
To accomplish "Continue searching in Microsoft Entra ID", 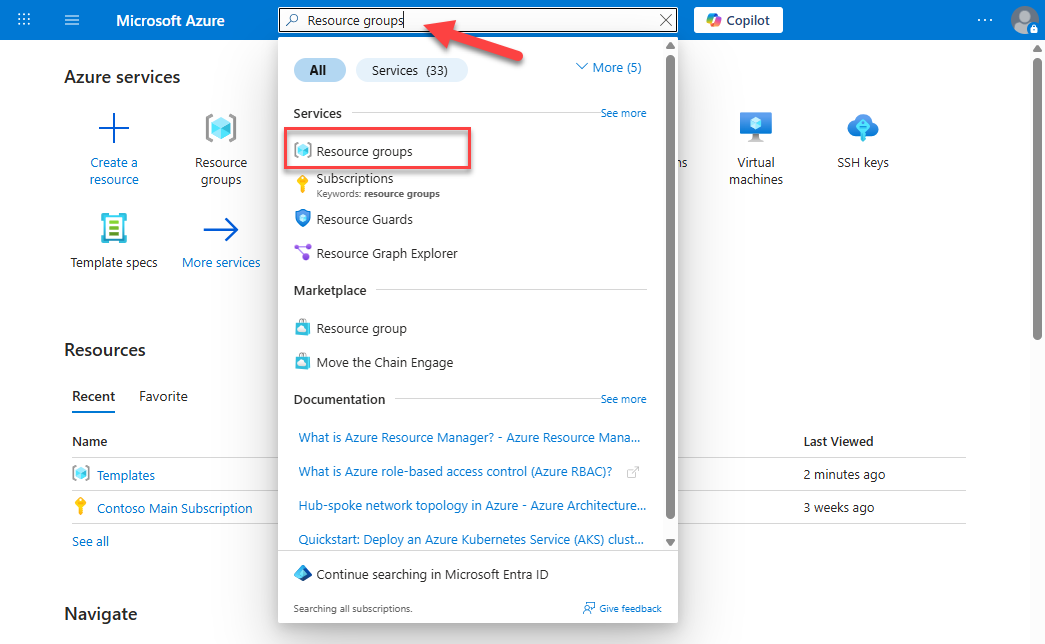I will [432, 574].
